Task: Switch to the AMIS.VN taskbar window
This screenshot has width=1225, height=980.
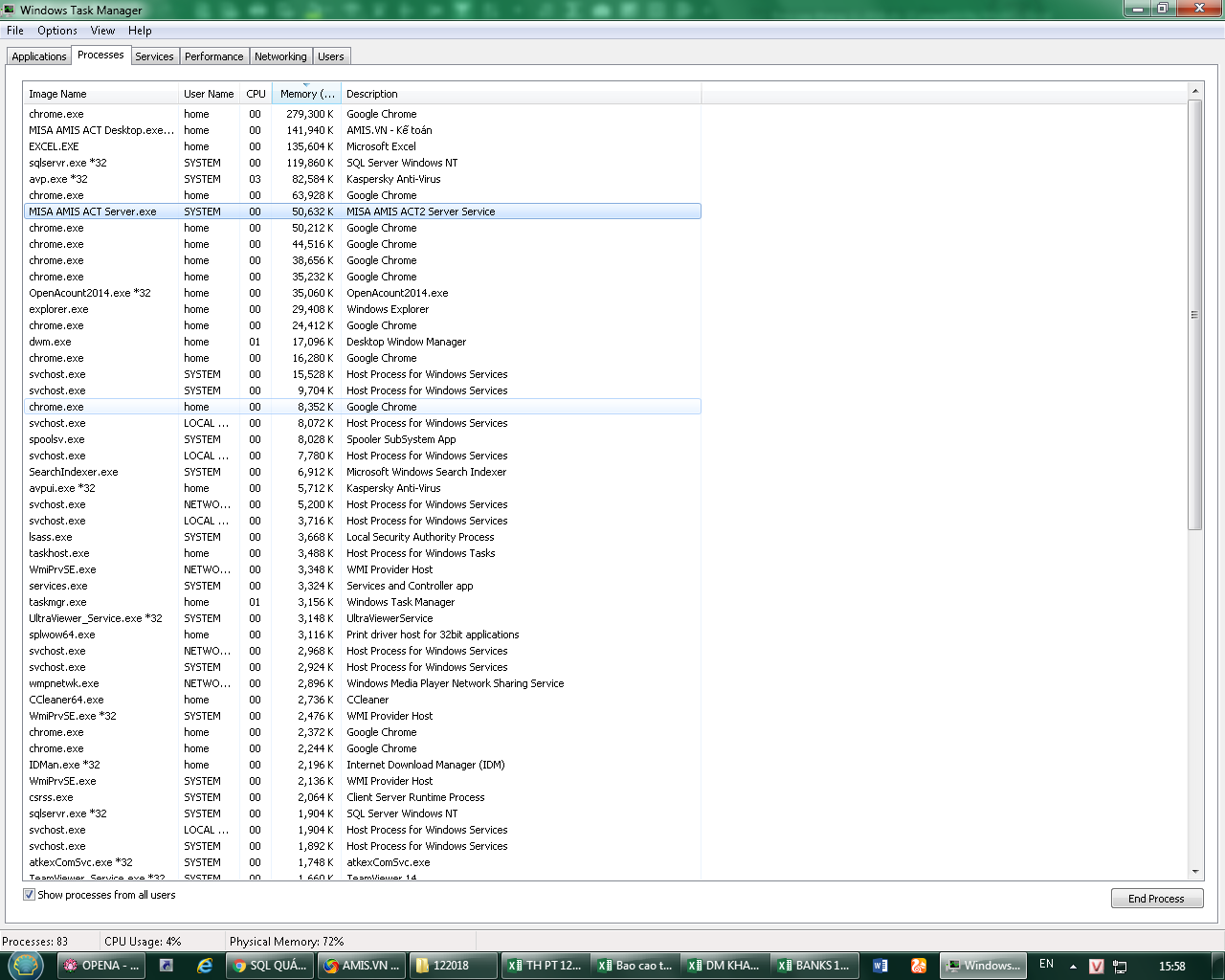Action: click(x=362, y=966)
